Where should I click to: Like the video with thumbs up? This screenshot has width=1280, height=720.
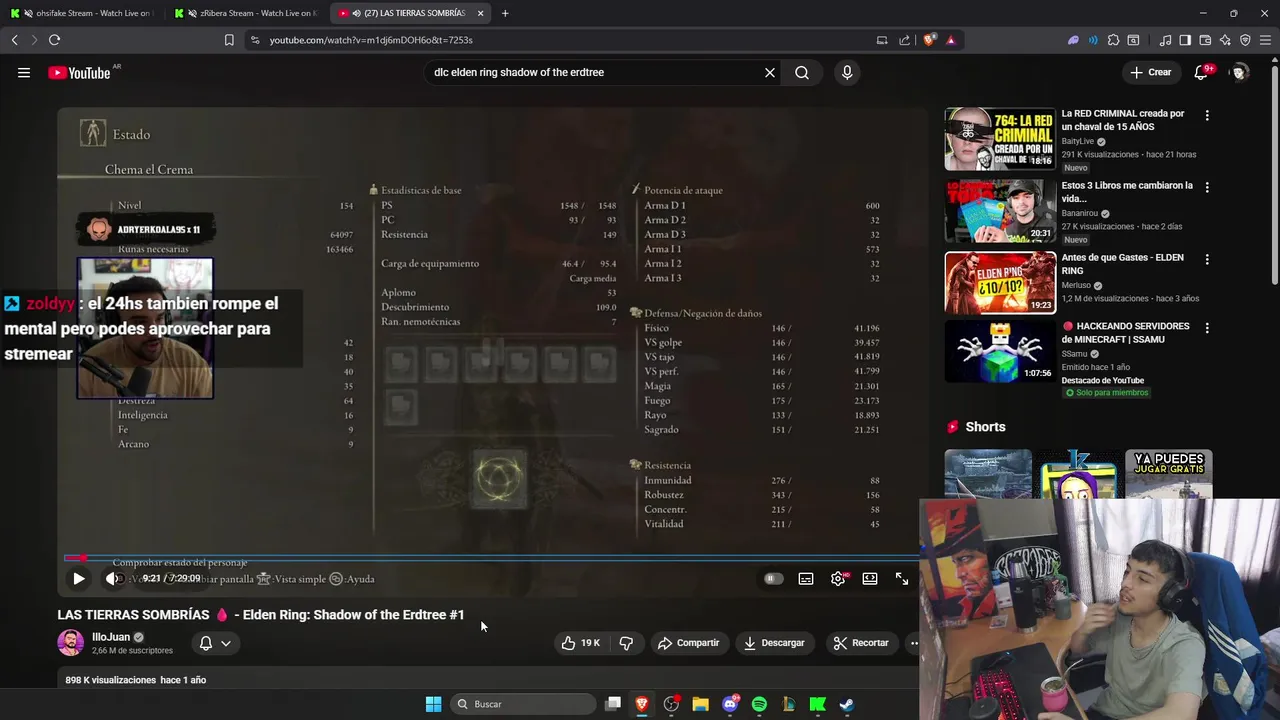[x=580, y=643]
